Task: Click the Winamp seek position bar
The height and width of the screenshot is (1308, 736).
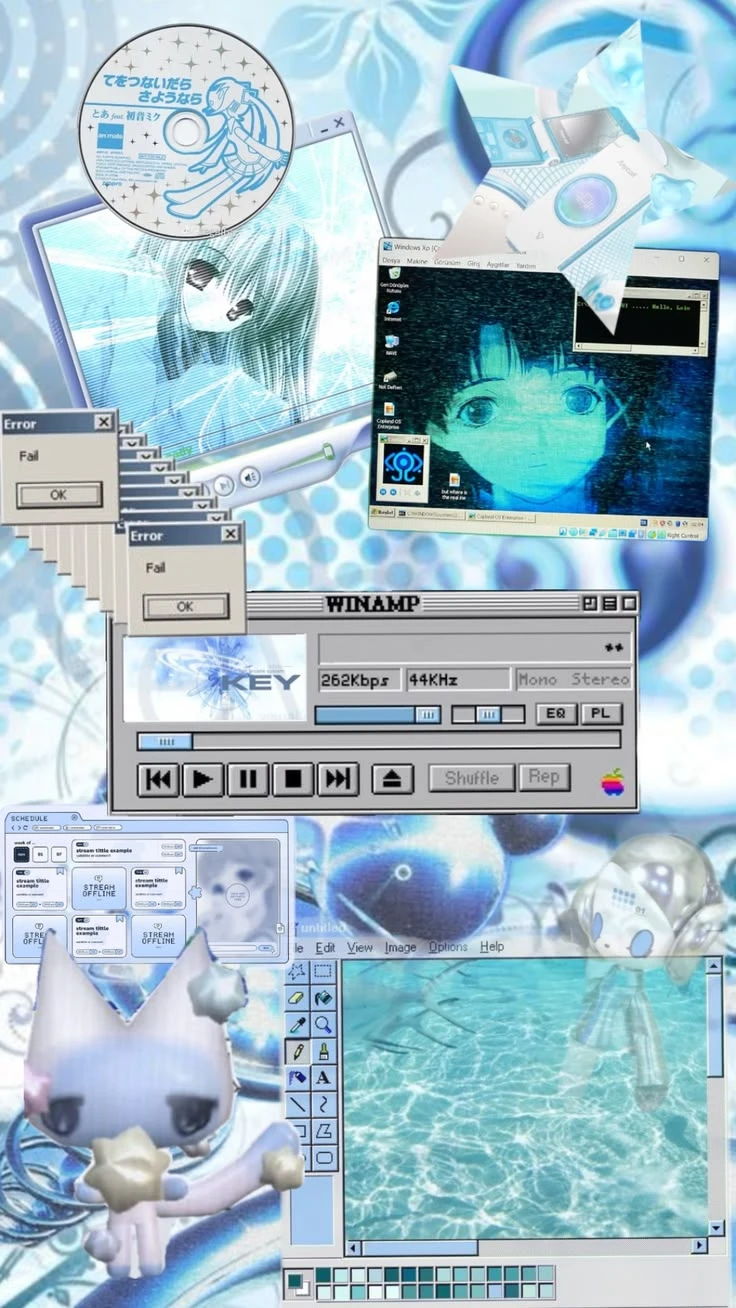Action: (379, 741)
